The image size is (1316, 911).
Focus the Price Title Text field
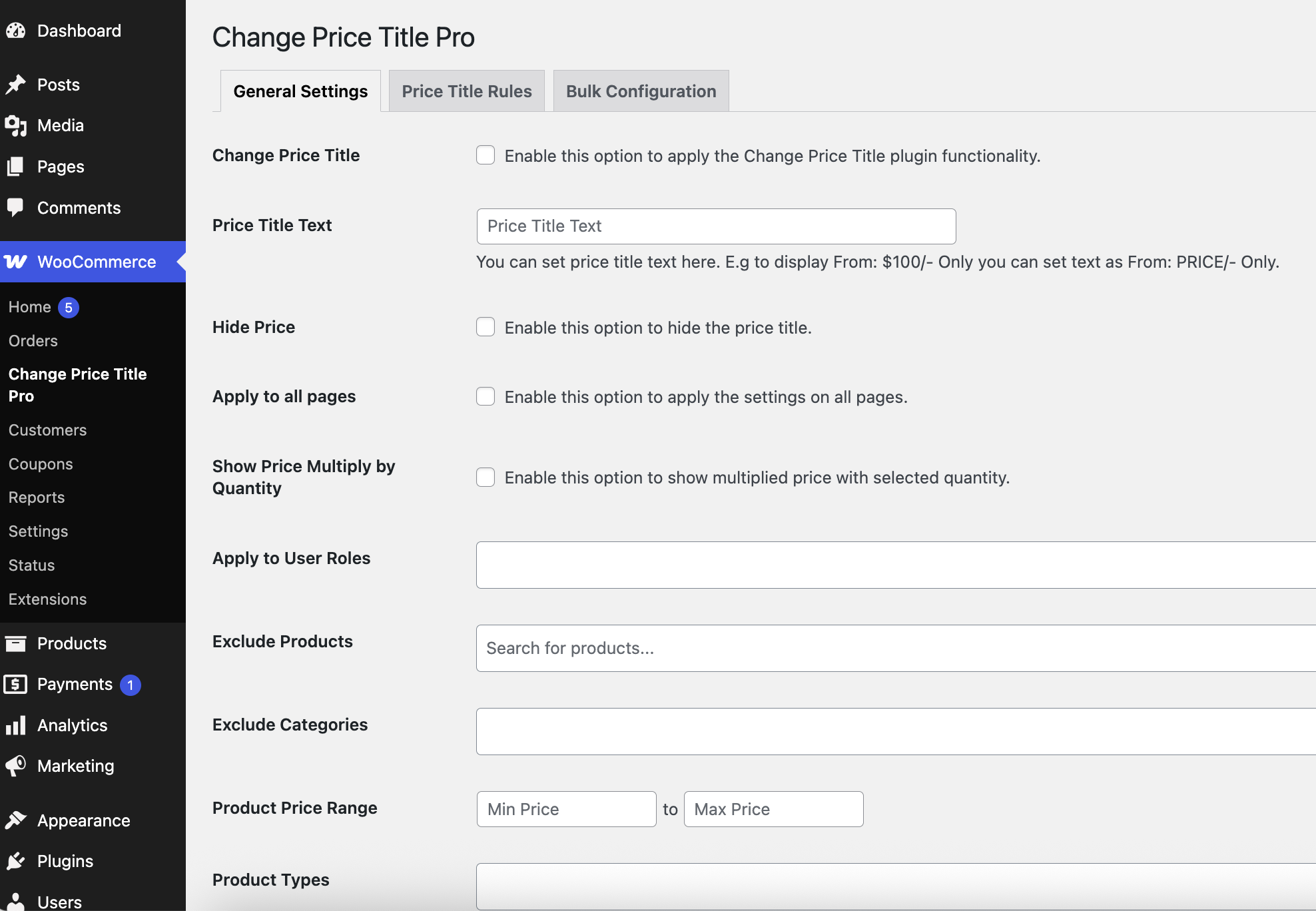(x=716, y=226)
